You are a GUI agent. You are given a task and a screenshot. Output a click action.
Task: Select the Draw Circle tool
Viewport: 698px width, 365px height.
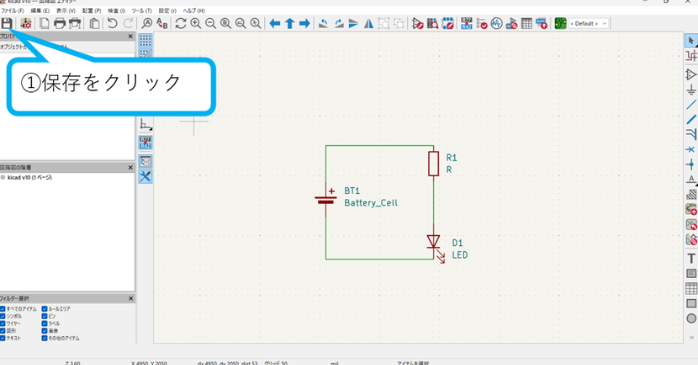tap(691, 318)
